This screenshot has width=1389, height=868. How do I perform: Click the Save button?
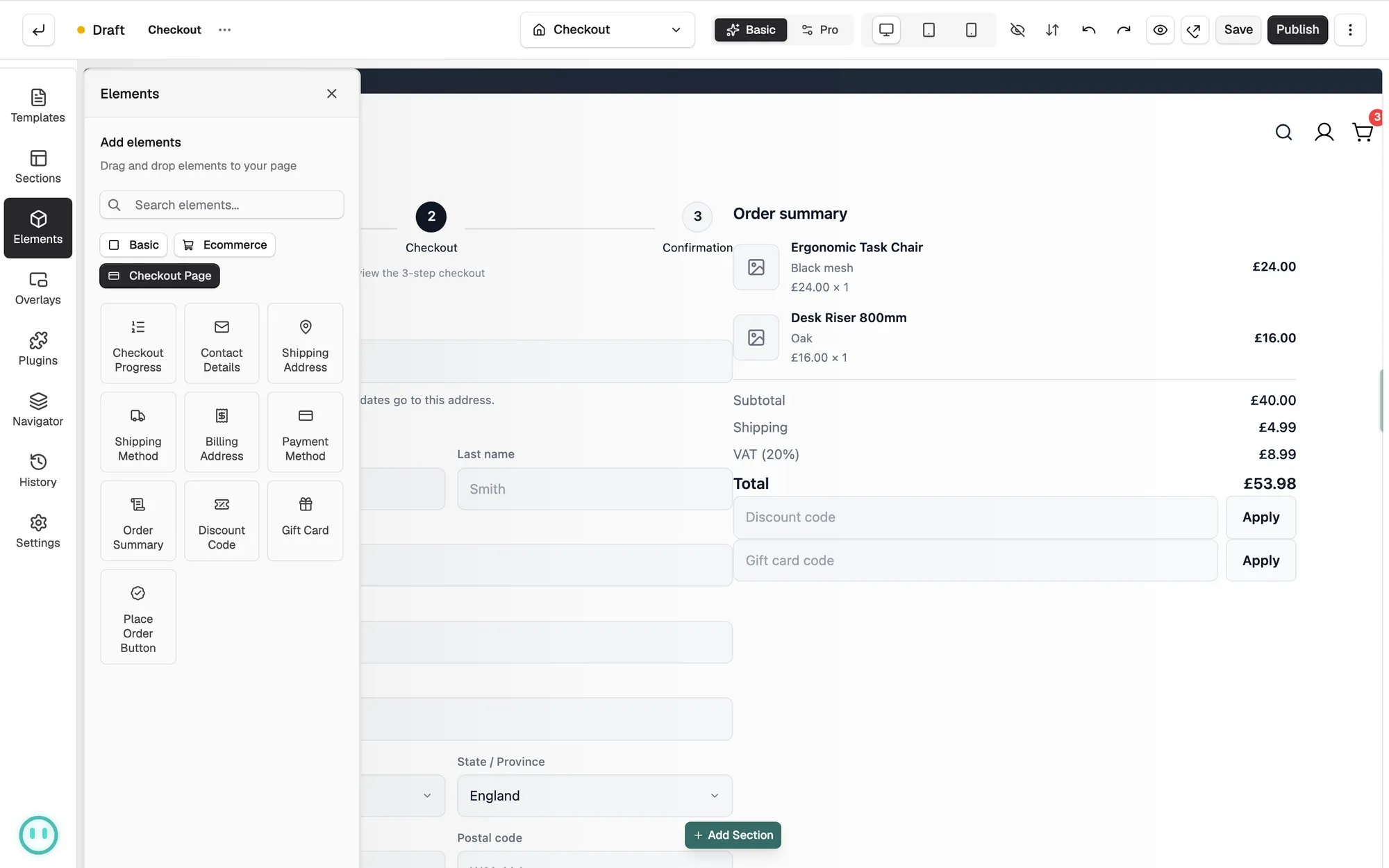tap(1238, 30)
